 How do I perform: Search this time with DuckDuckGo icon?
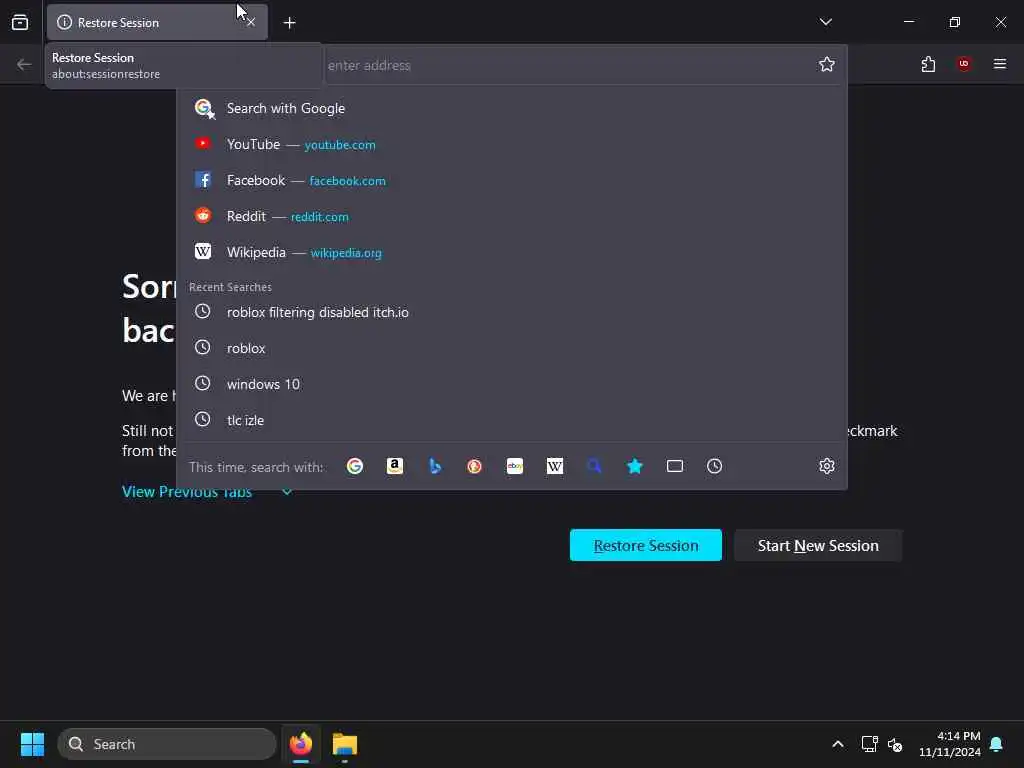coord(475,466)
